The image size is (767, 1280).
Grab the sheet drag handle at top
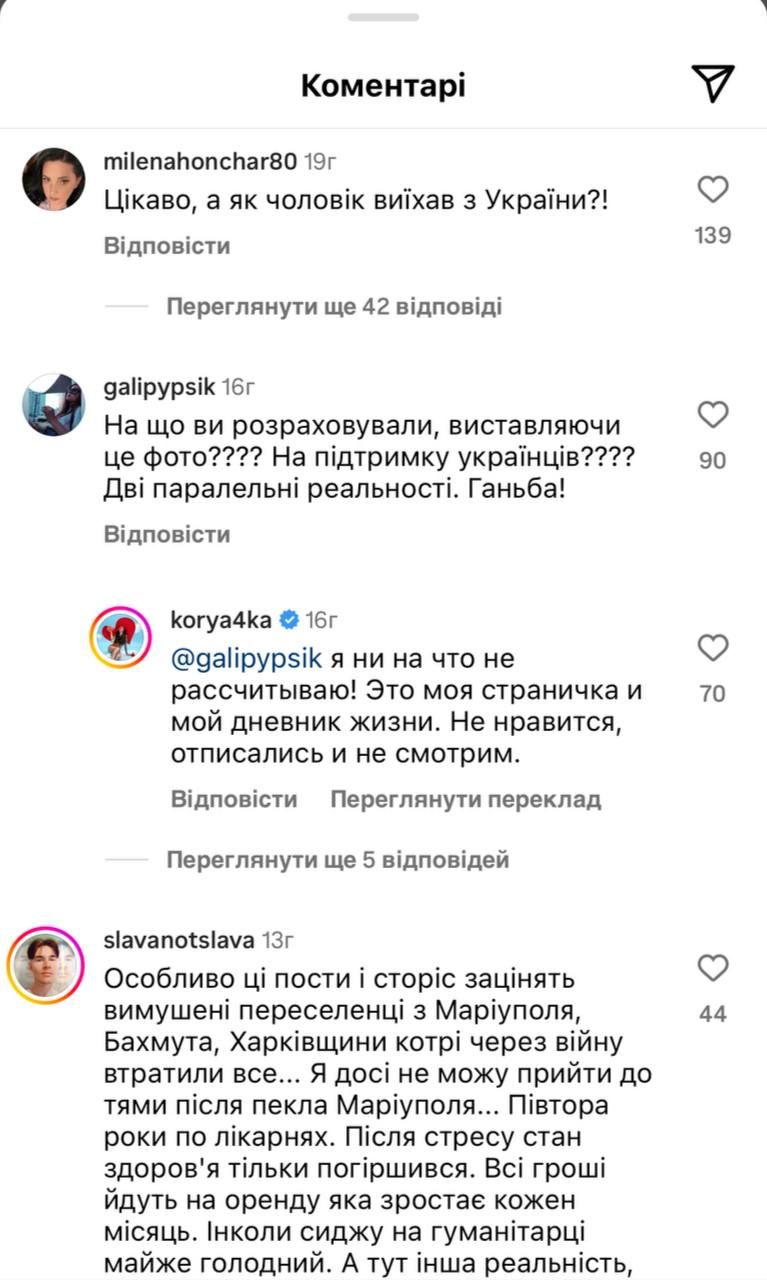(x=383, y=17)
